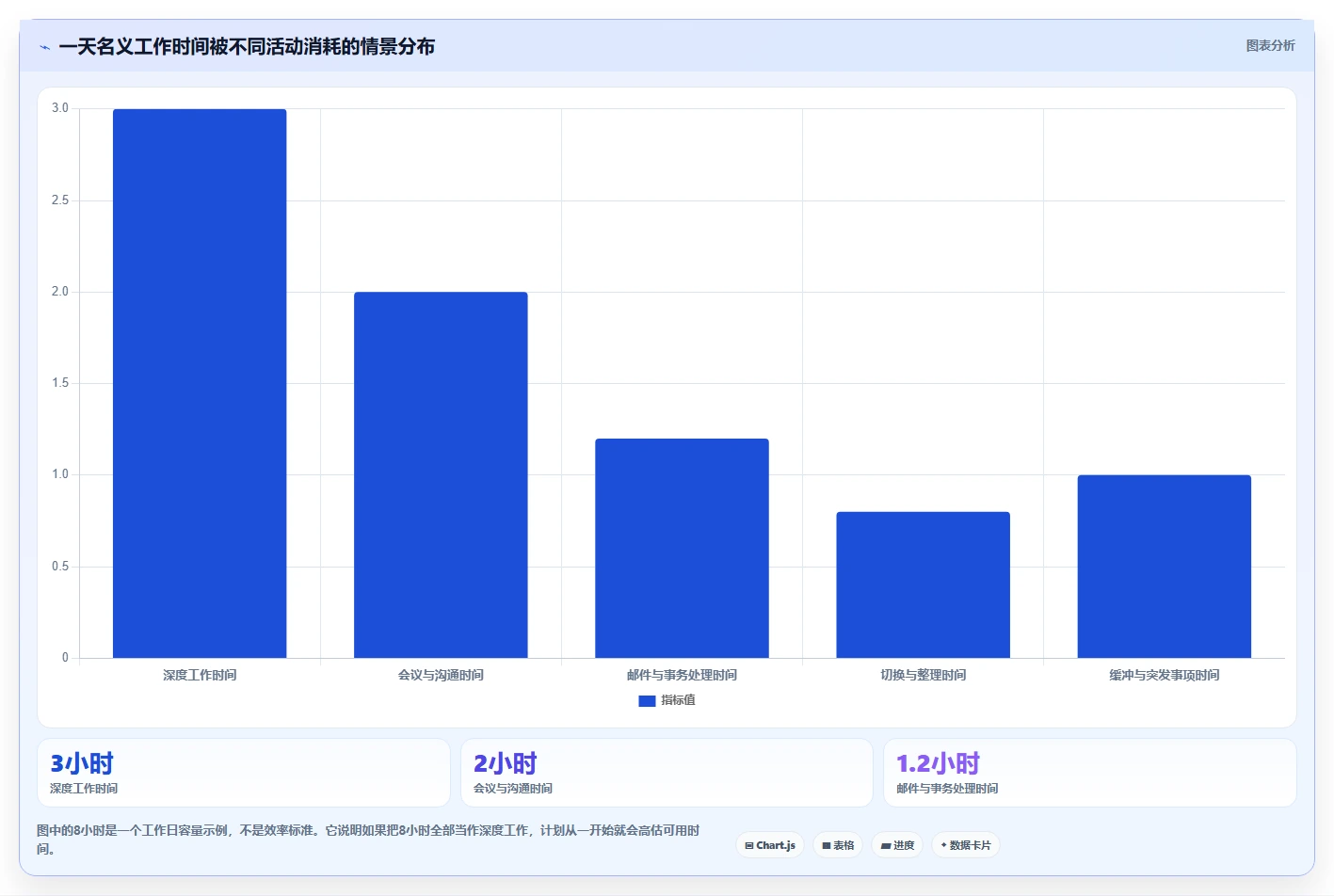Image resolution: width=1334 pixels, height=896 pixels.
Task: Click the 缓冲与突发事项时间 bar
Action: tap(1164, 567)
